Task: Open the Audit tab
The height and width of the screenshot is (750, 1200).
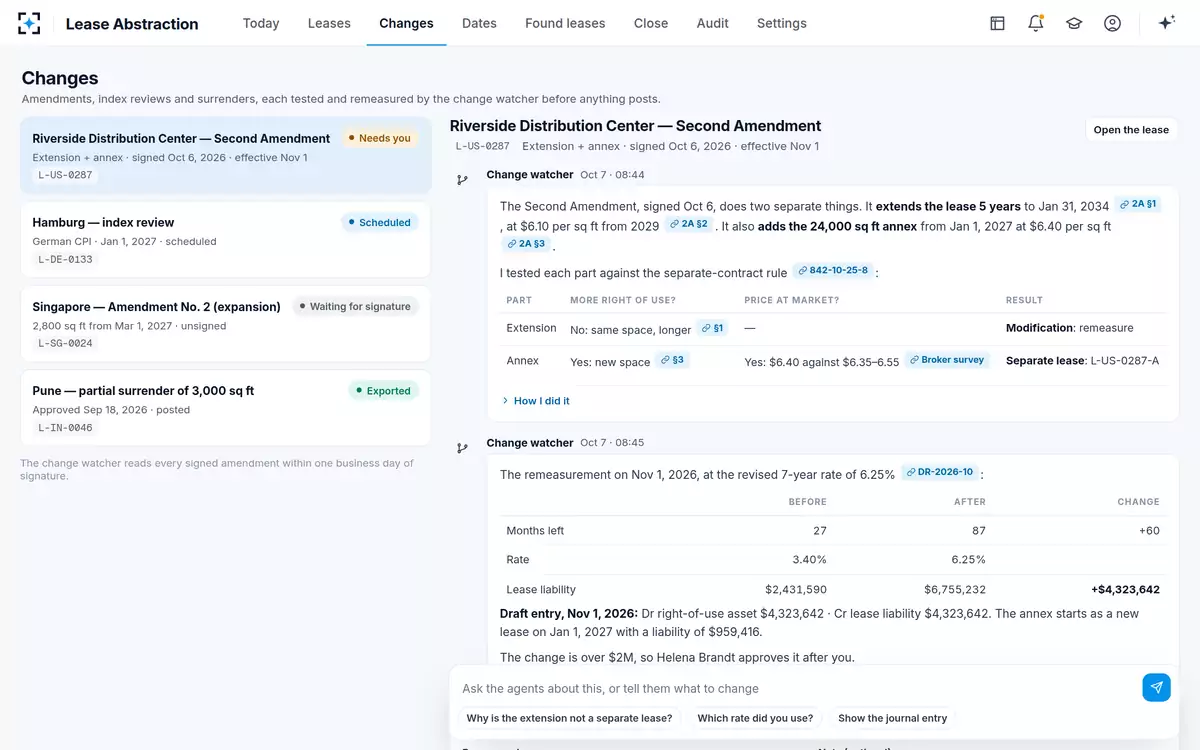Action: point(713,23)
